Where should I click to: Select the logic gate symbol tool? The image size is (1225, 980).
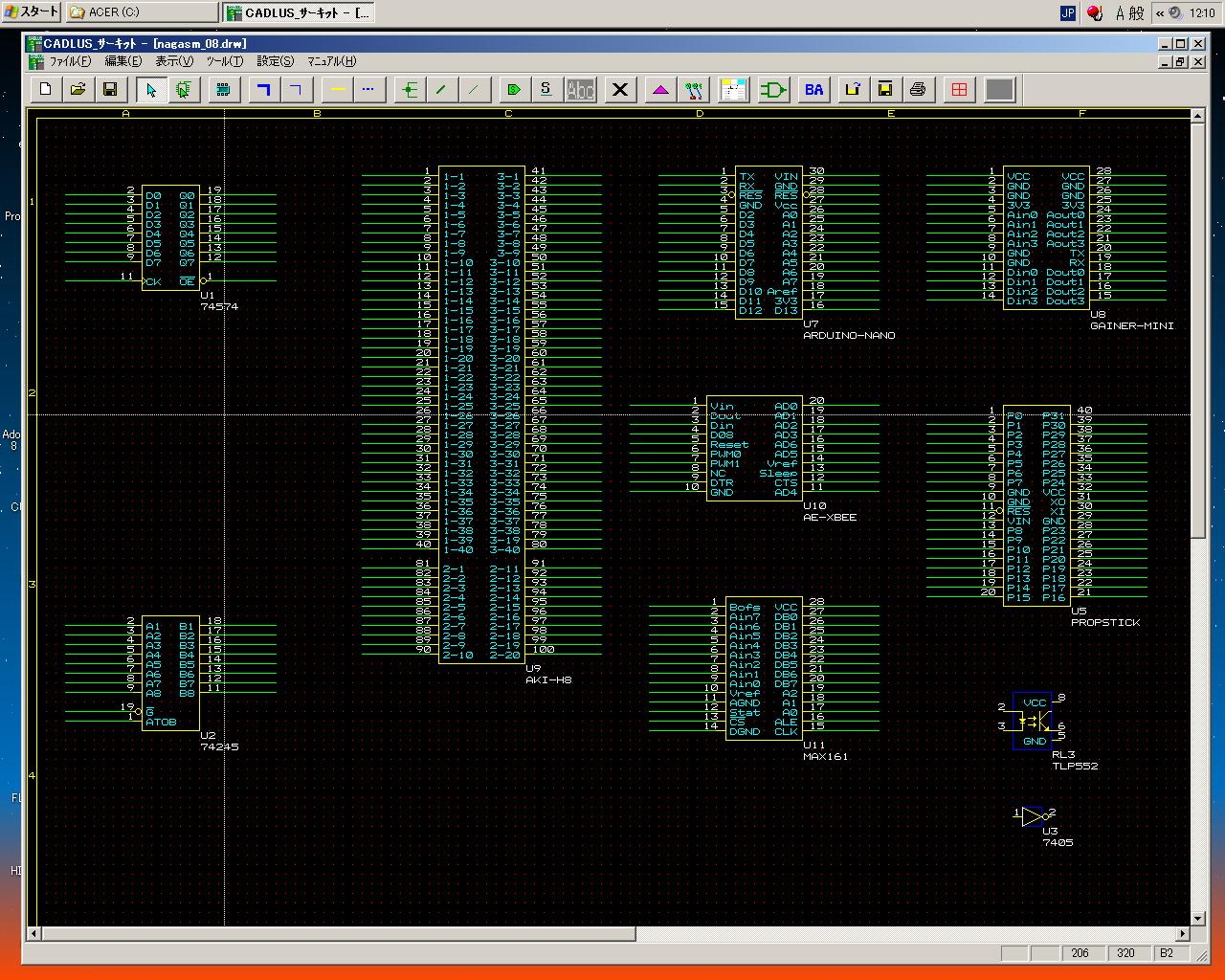pos(772,90)
